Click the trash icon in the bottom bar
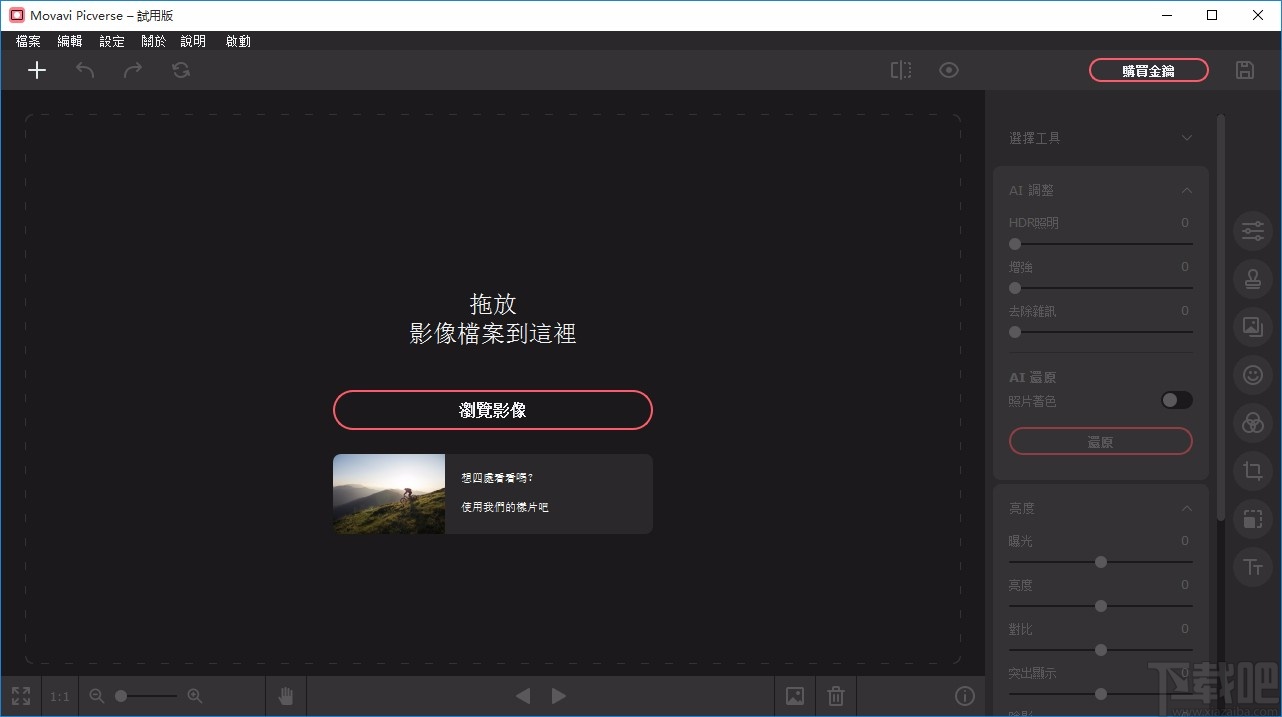Screen dimensions: 1282x717 click(x=836, y=695)
